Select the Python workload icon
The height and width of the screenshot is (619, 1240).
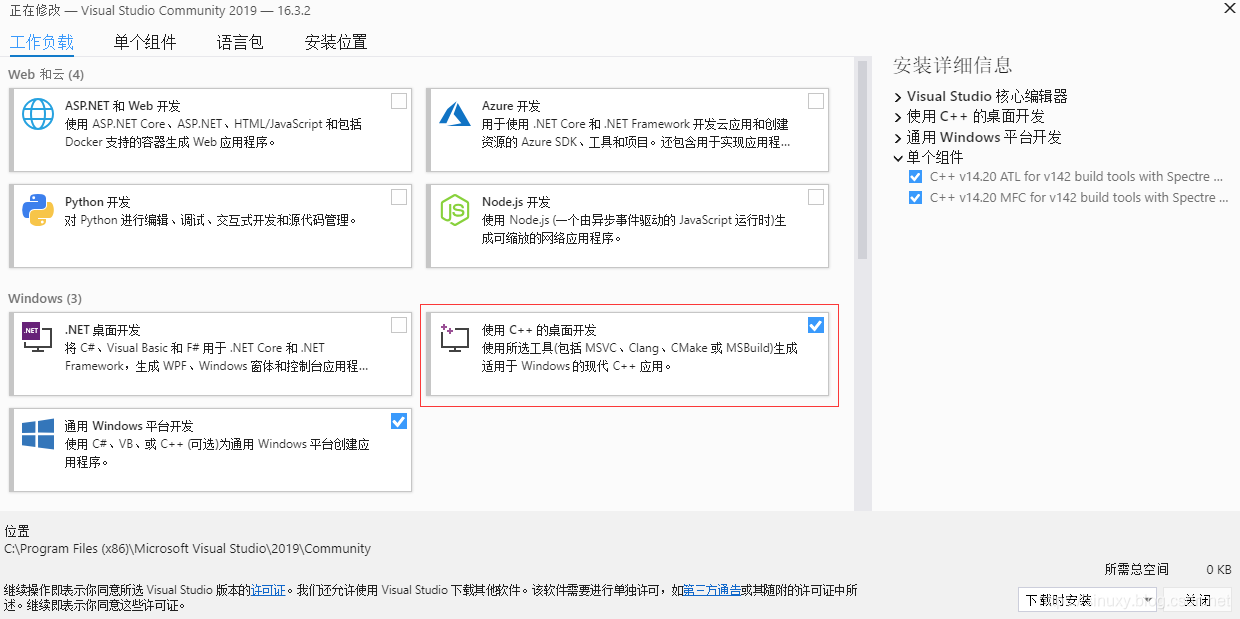[x=37, y=211]
